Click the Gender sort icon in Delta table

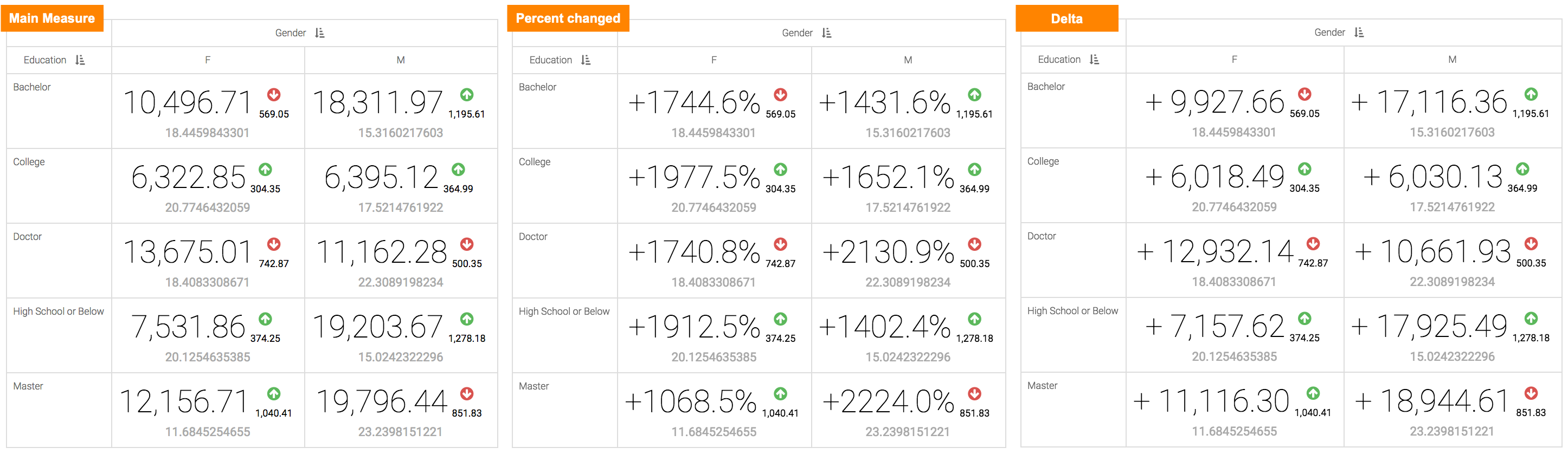1359,33
